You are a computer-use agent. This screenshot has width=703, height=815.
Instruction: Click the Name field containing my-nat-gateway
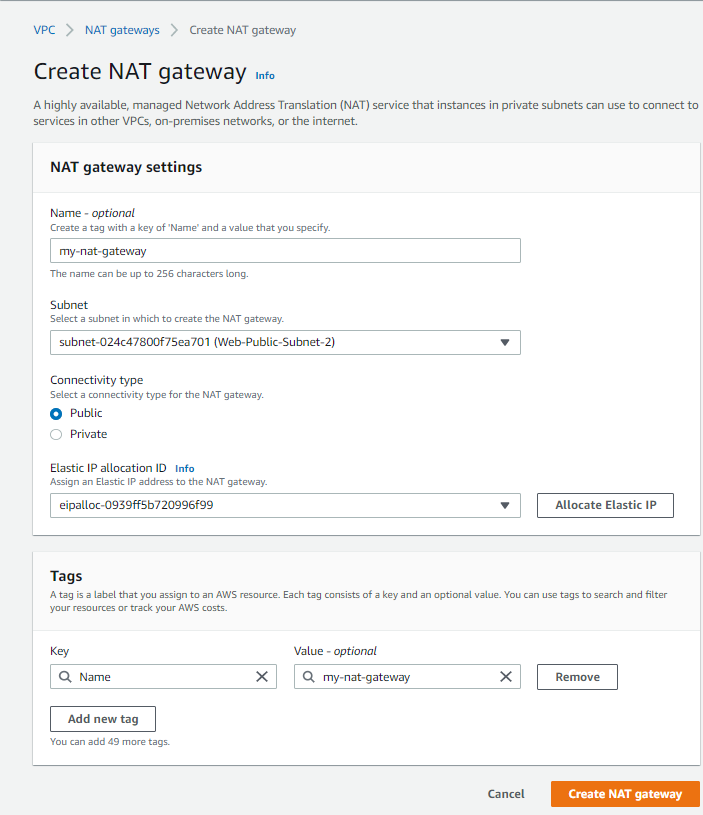(285, 251)
